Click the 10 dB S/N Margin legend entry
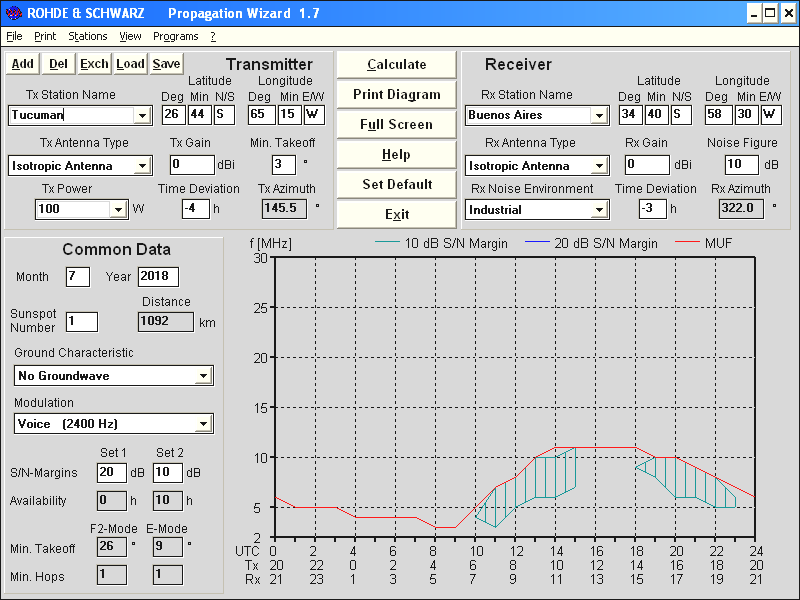Screen dimensions: 800x600 [441, 243]
